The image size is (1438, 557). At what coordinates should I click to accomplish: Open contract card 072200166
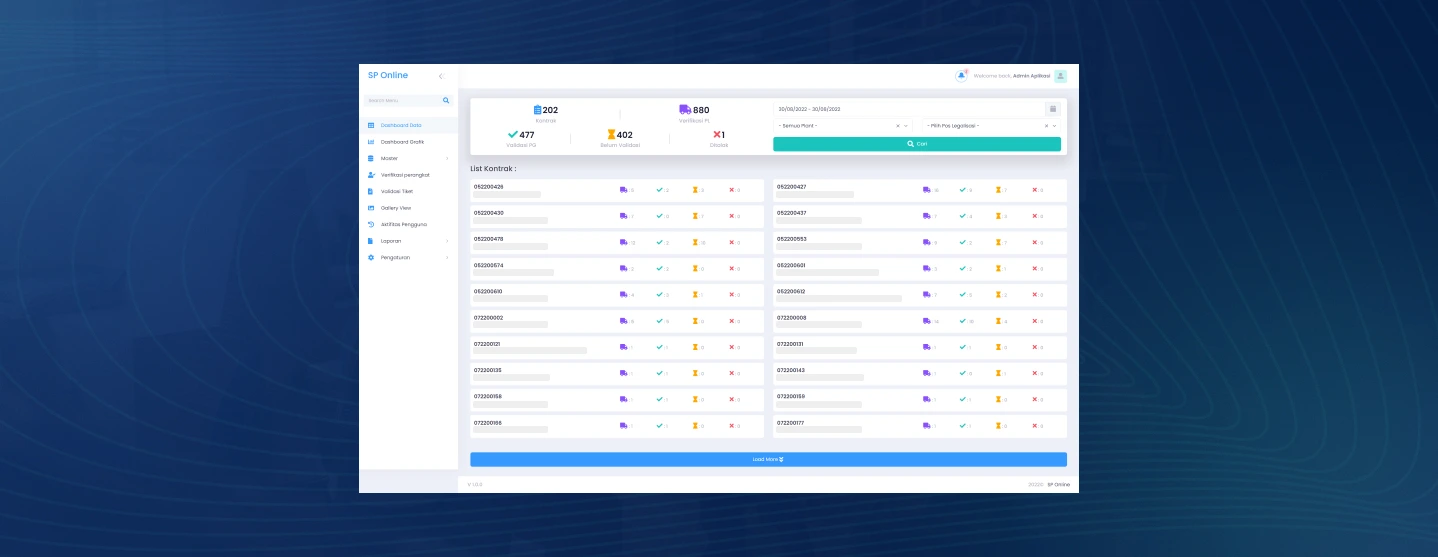coord(617,426)
